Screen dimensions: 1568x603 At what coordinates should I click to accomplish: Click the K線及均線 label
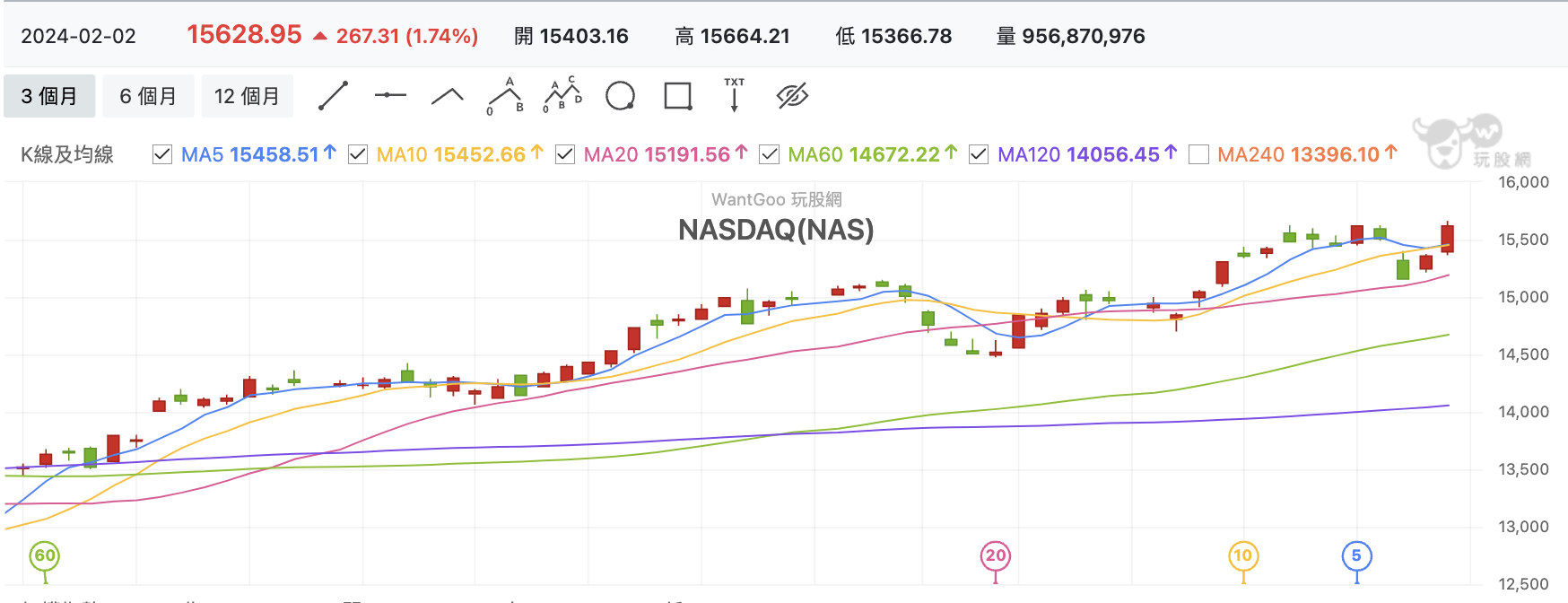tap(67, 154)
